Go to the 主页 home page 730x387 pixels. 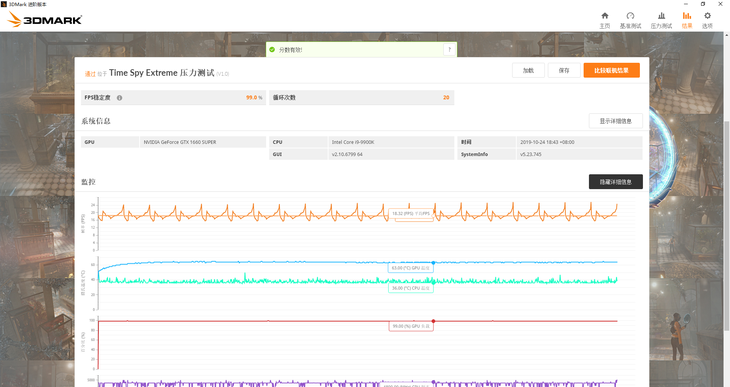coord(604,20)
